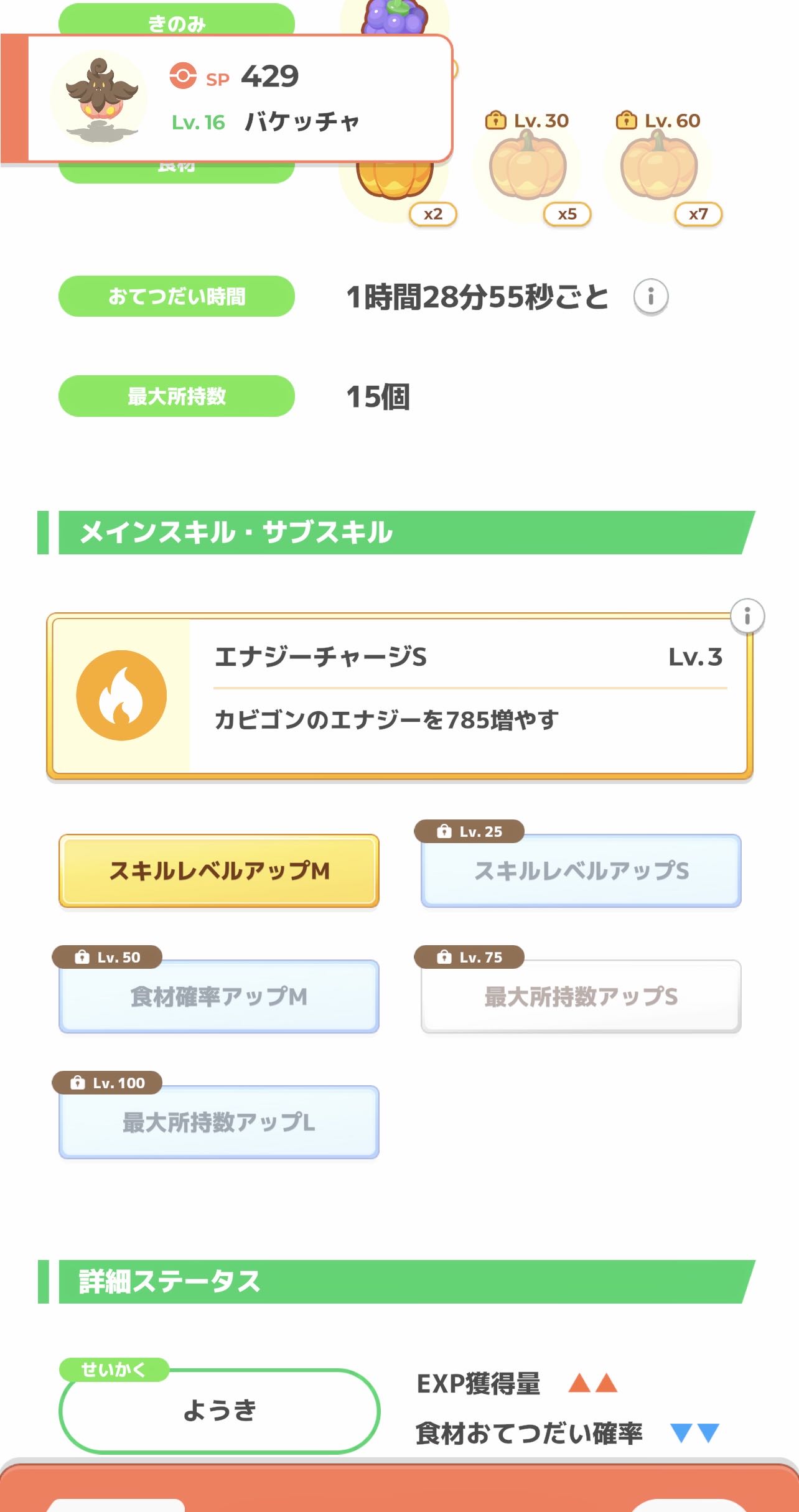Tap the バケッチャ Pokémon portrait

(x=100, y=98)
